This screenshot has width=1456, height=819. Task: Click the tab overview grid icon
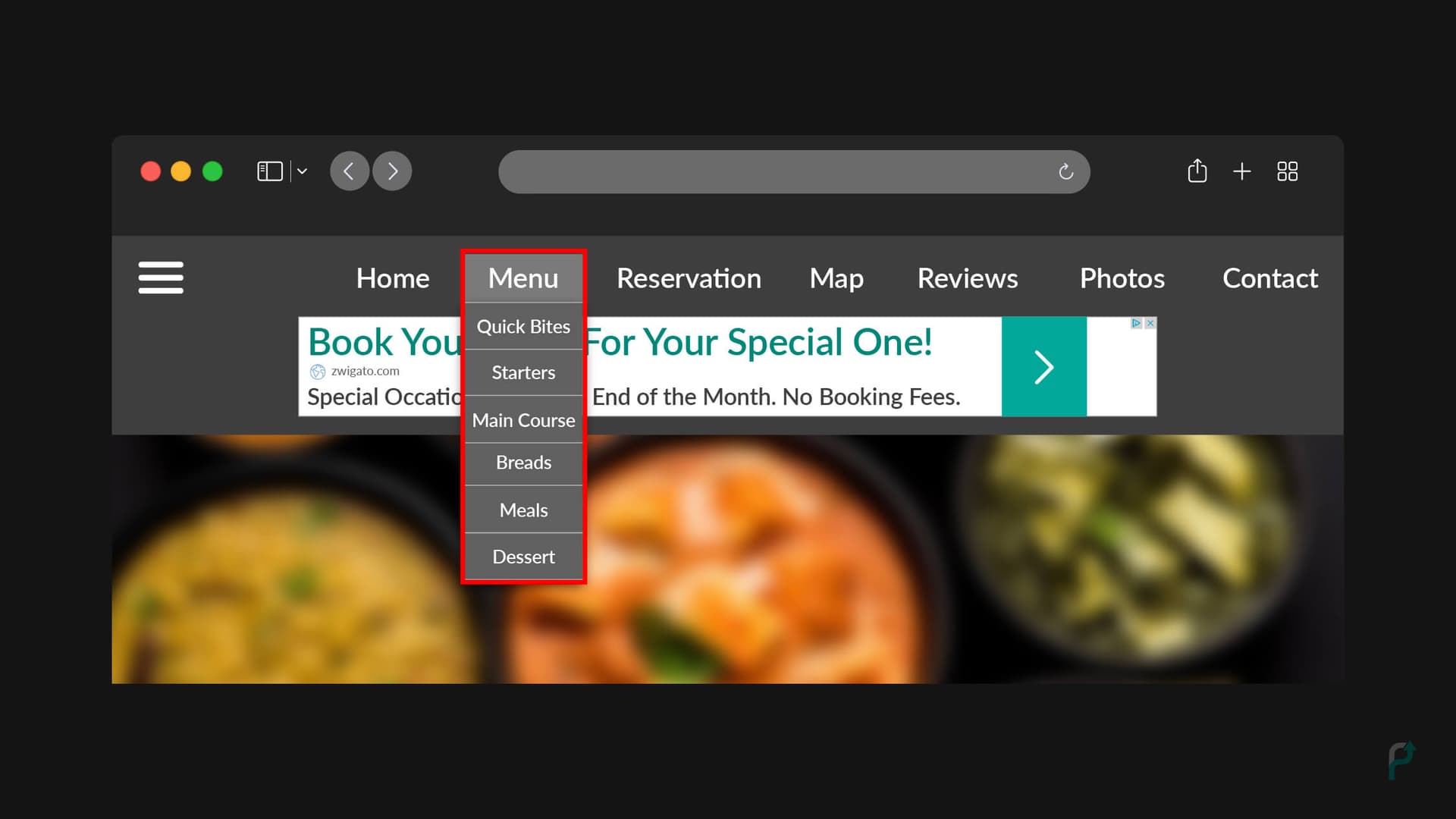(x=1288, y=171)
